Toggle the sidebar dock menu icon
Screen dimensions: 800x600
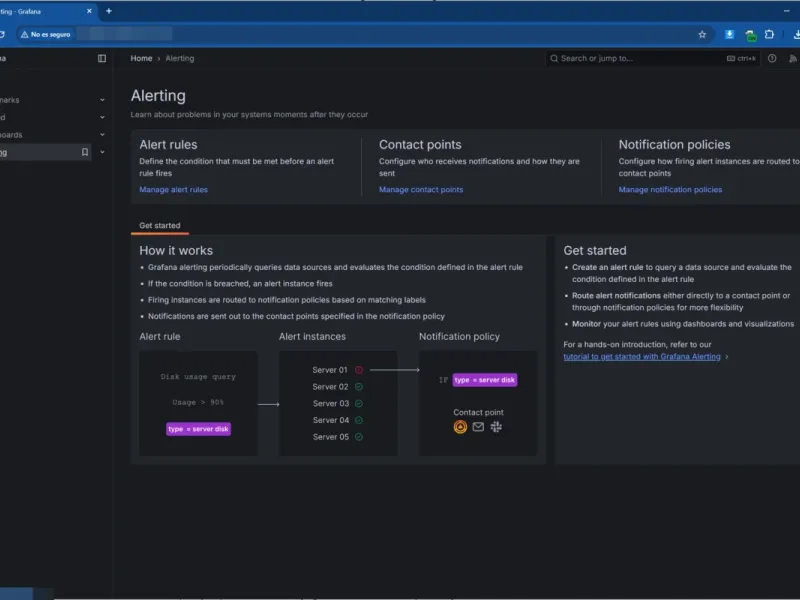pyautogui.click(x=102, y=58)
